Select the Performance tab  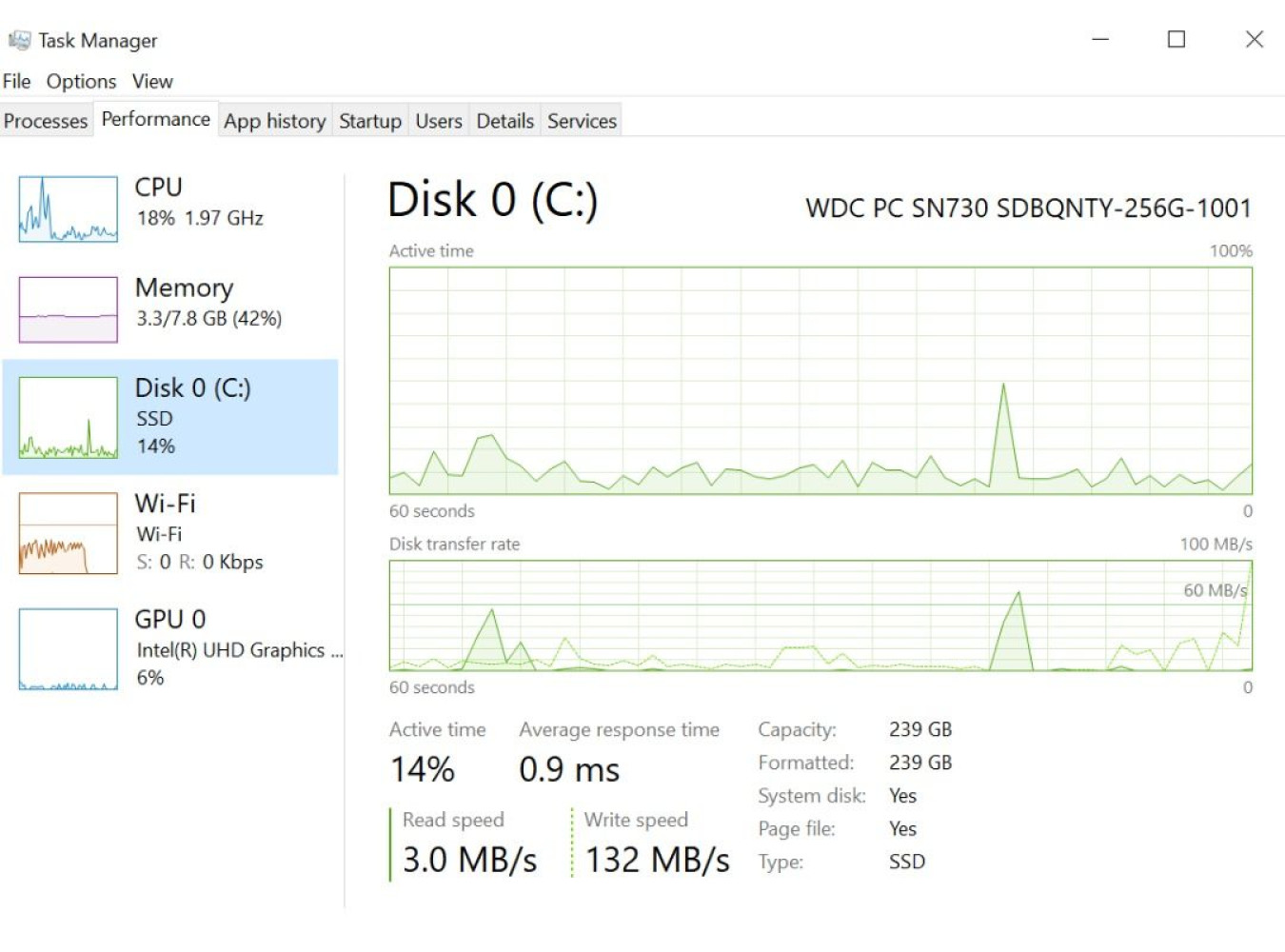(156, 119)
